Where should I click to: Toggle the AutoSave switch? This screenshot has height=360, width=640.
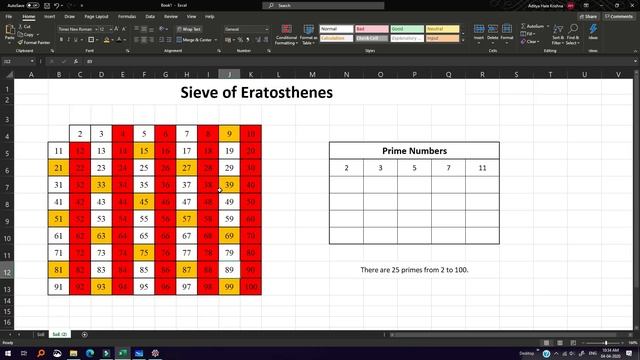(x=33, y=6)
